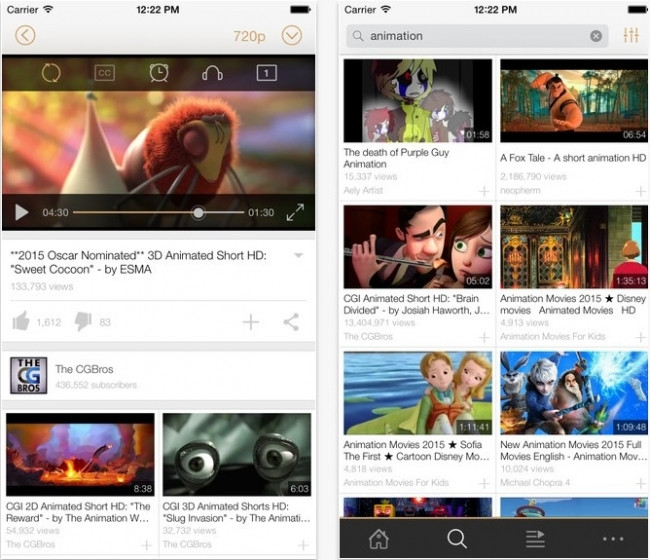This screenshot has width=650, height=560.
Task: Toggle headphones audio-only mode
Action: tap(212, 73)
